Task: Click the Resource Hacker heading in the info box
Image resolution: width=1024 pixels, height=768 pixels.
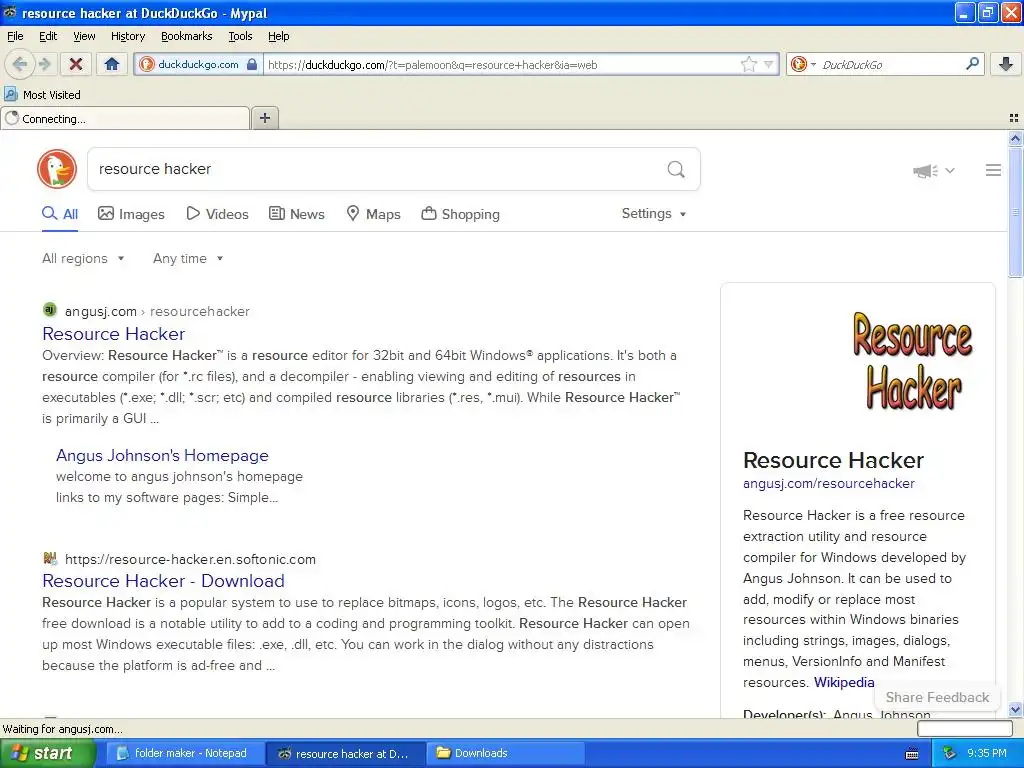Action: point(833,460)
